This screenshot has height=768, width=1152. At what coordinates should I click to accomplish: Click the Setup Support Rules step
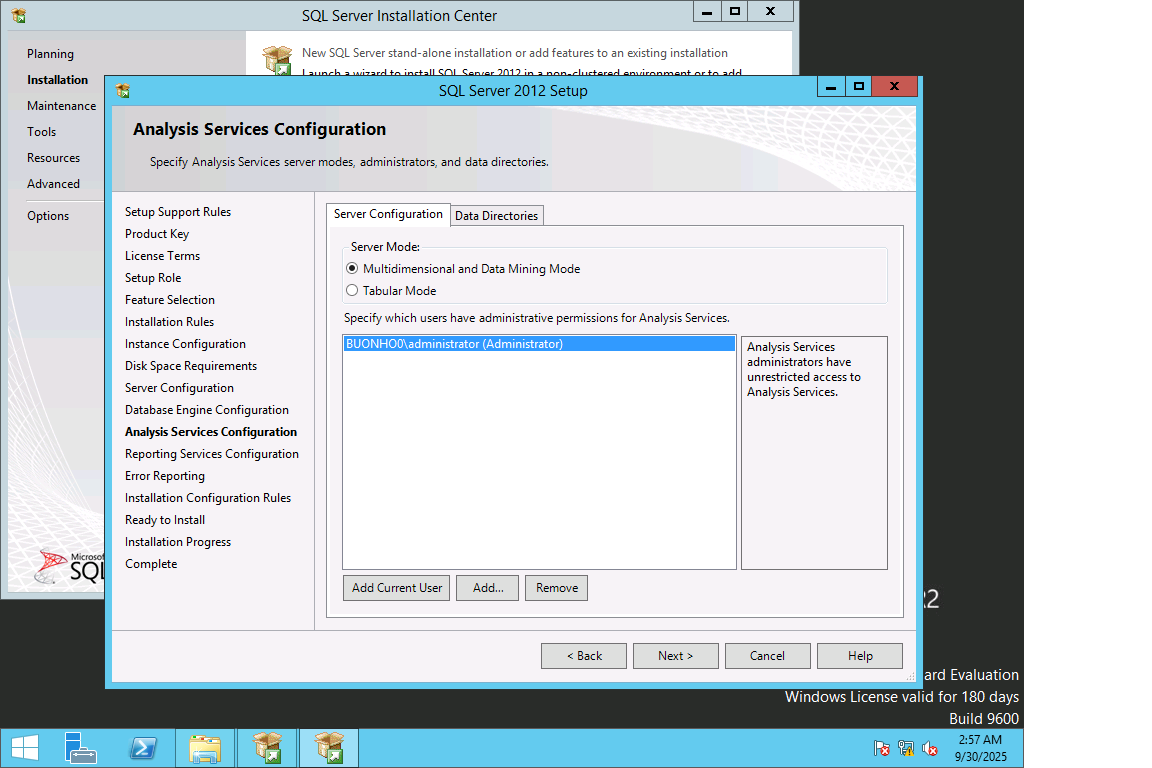(178, 212)
